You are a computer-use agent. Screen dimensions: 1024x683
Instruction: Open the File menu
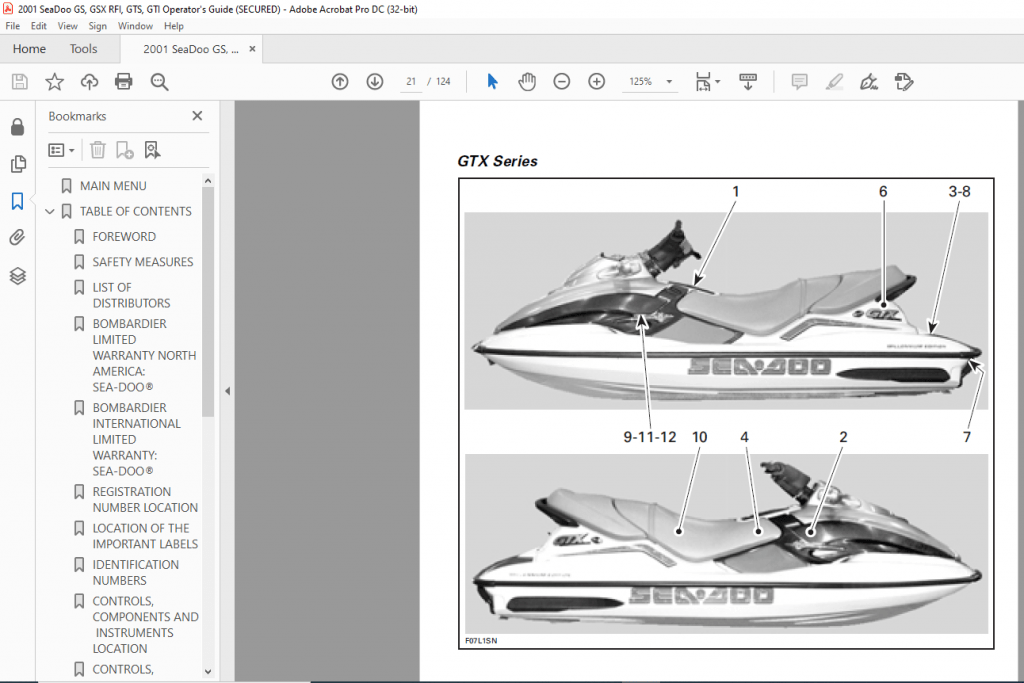[x=12, y=26]
